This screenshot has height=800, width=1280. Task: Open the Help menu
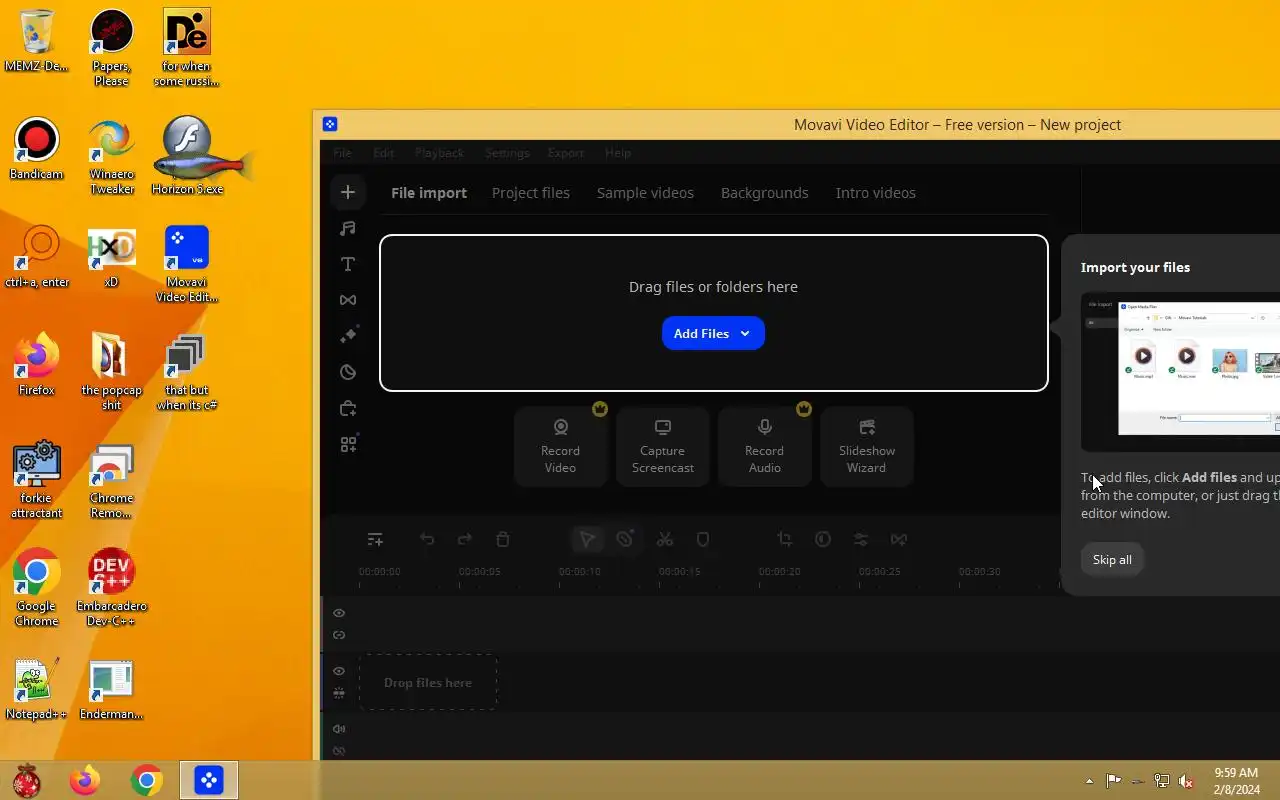pos(618,153)
